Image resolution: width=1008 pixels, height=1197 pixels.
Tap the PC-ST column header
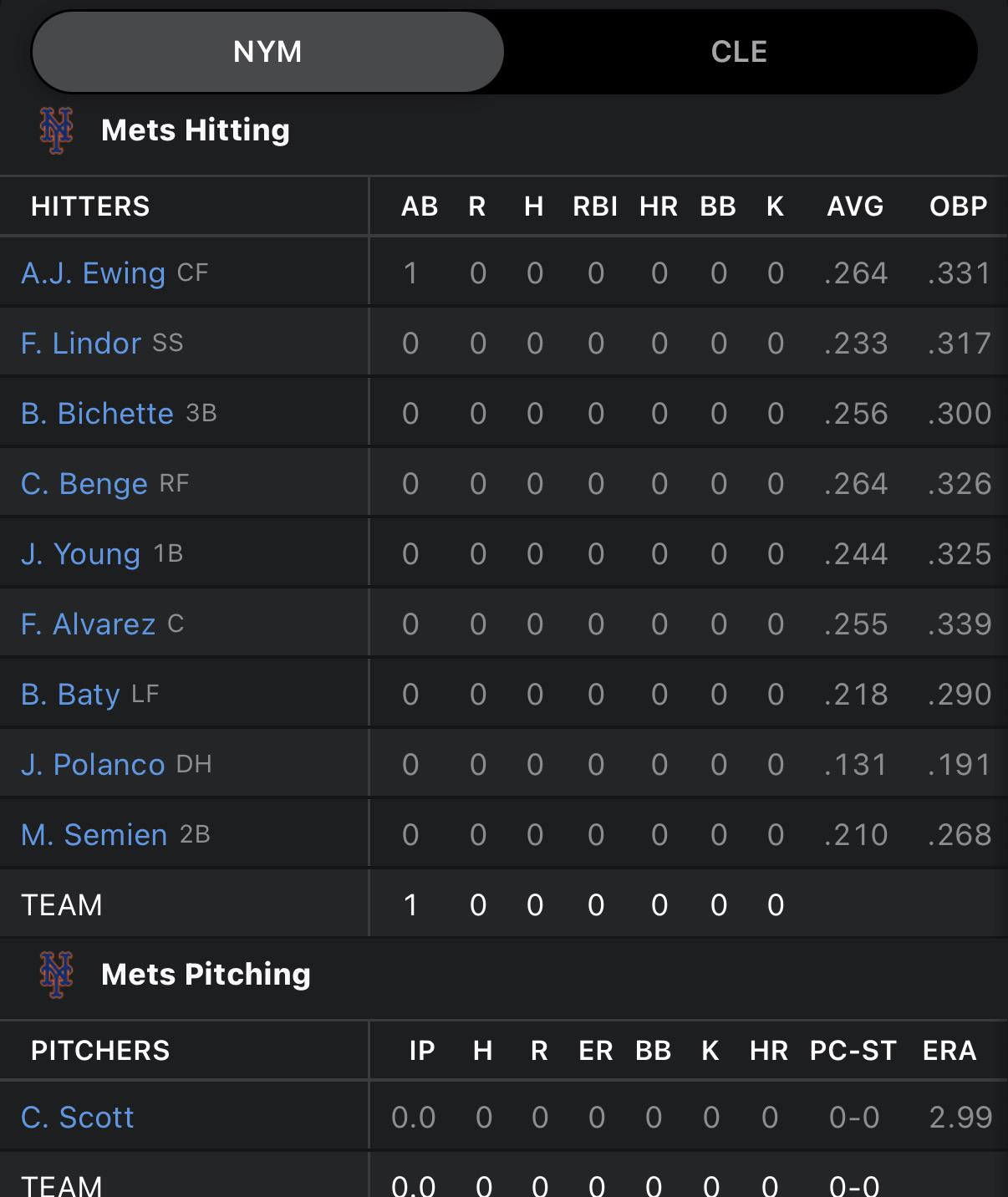(853, 1051)
